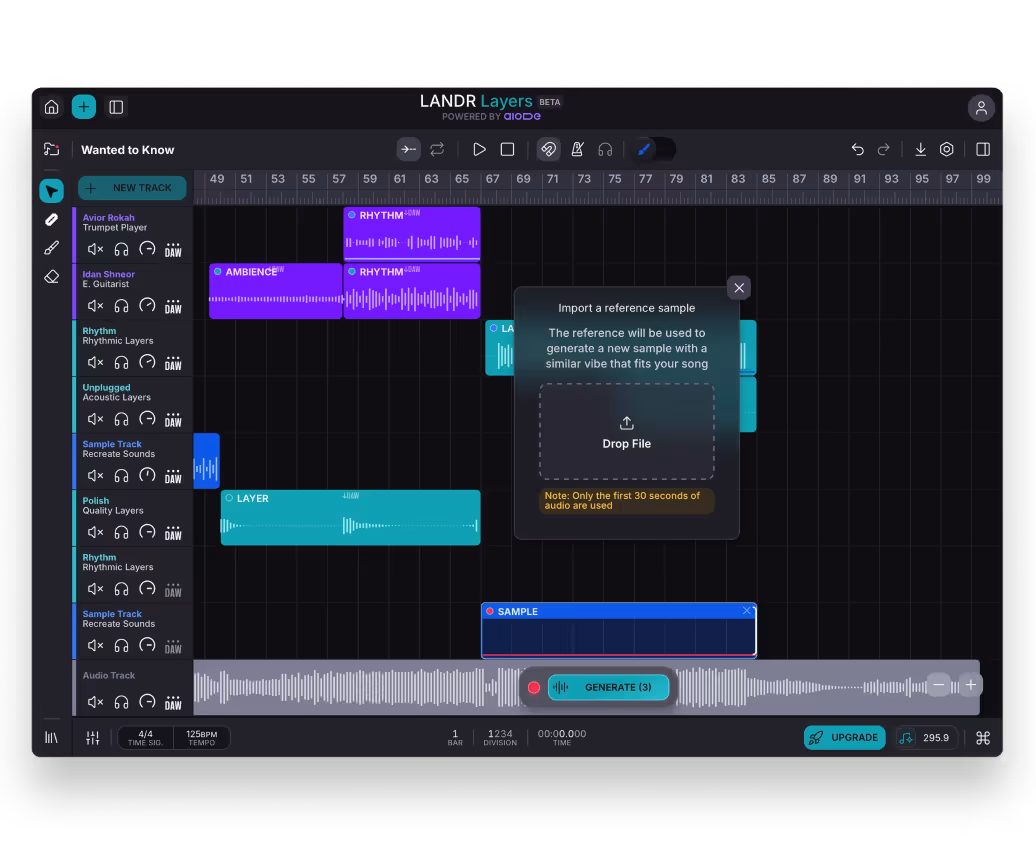This screenshot has height=846, width=1036.
Task: Stop playback with the Stop button
Action: click(507, 149)
